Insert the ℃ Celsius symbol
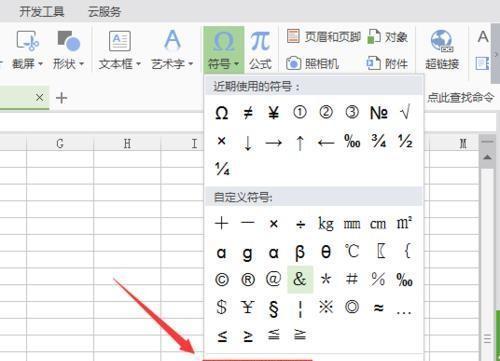 [352, 251]
